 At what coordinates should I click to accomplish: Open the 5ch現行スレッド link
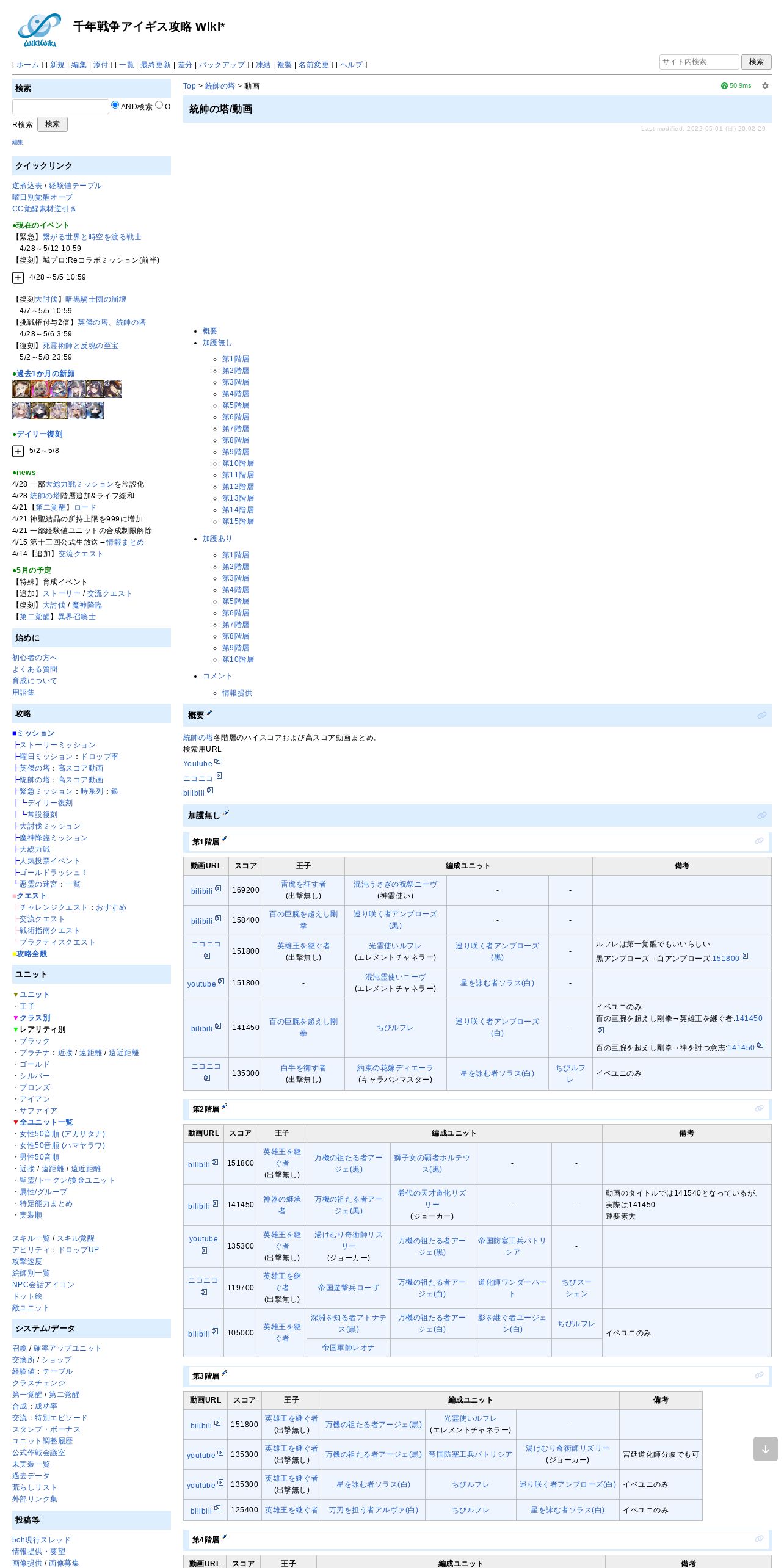[41, 1540]
